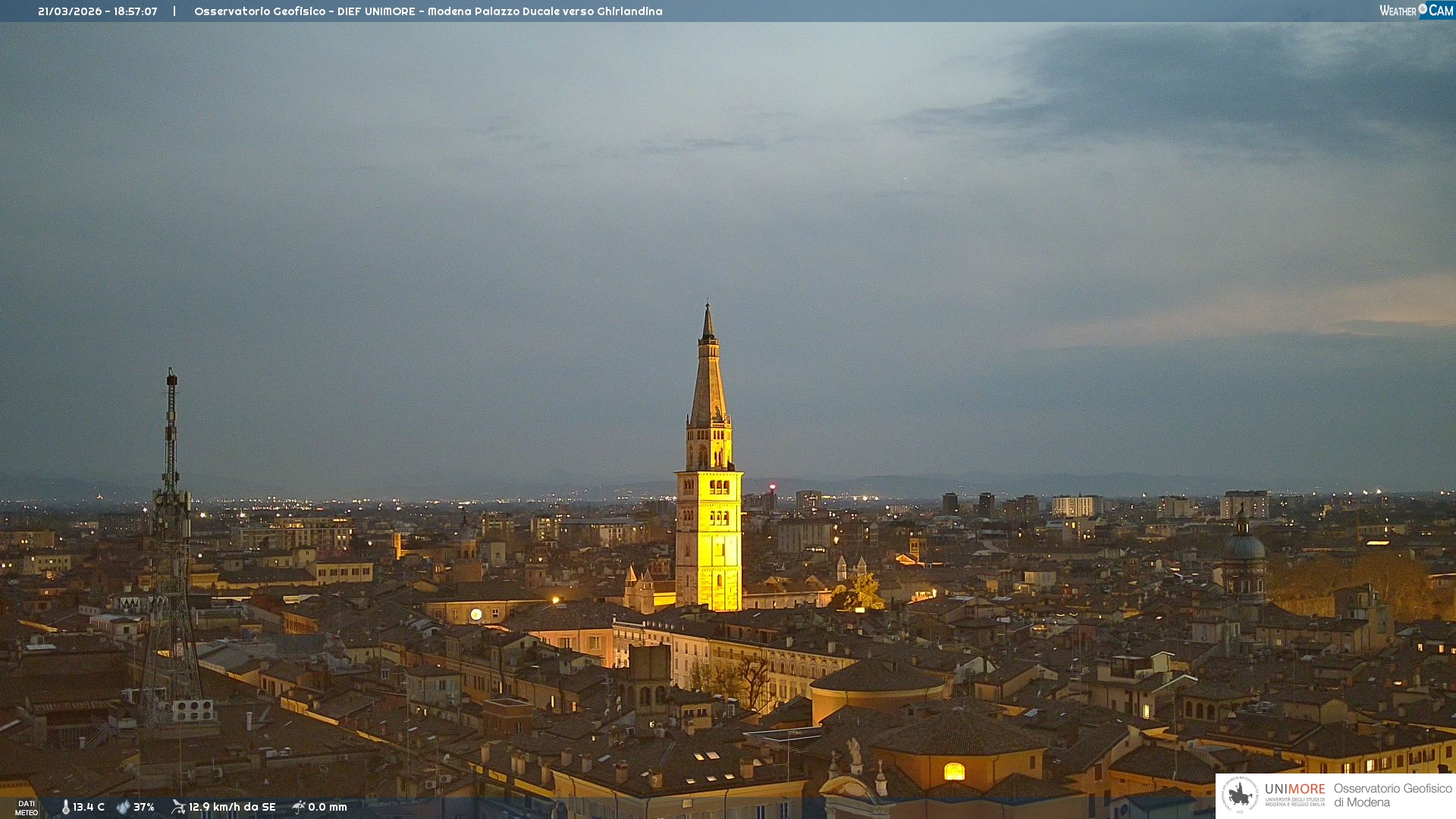Click the illuminated clock face on building
The height and width of the screenshot is (819, 1456).
click(476, 614)
